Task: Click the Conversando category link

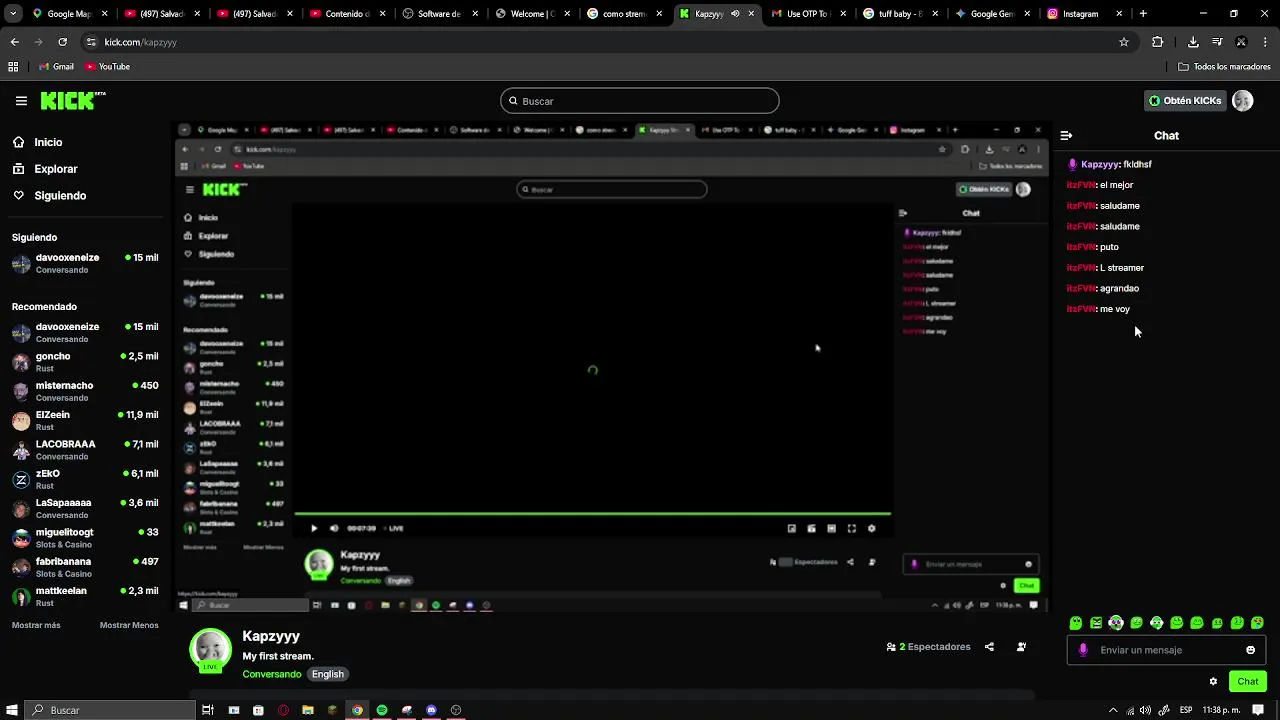Action: point(272,674)
